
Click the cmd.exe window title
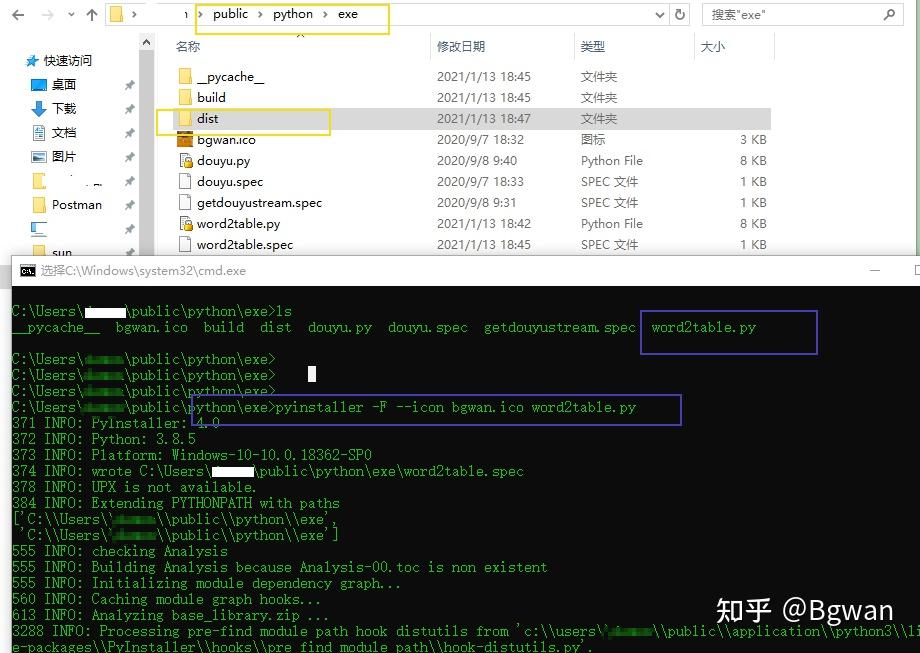tap(143, 270)
